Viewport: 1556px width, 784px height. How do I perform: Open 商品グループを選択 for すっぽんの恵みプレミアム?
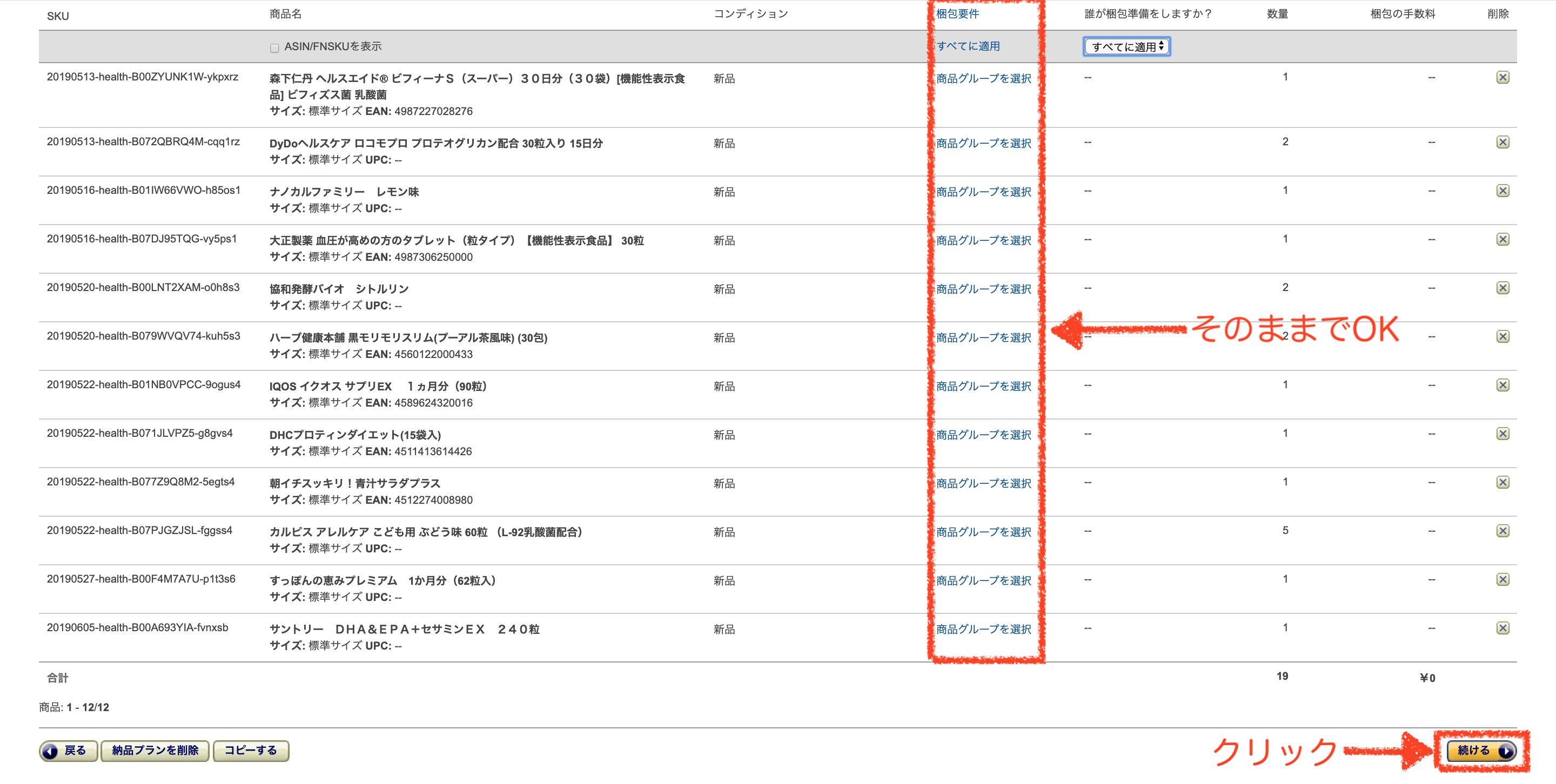point(983,580)
